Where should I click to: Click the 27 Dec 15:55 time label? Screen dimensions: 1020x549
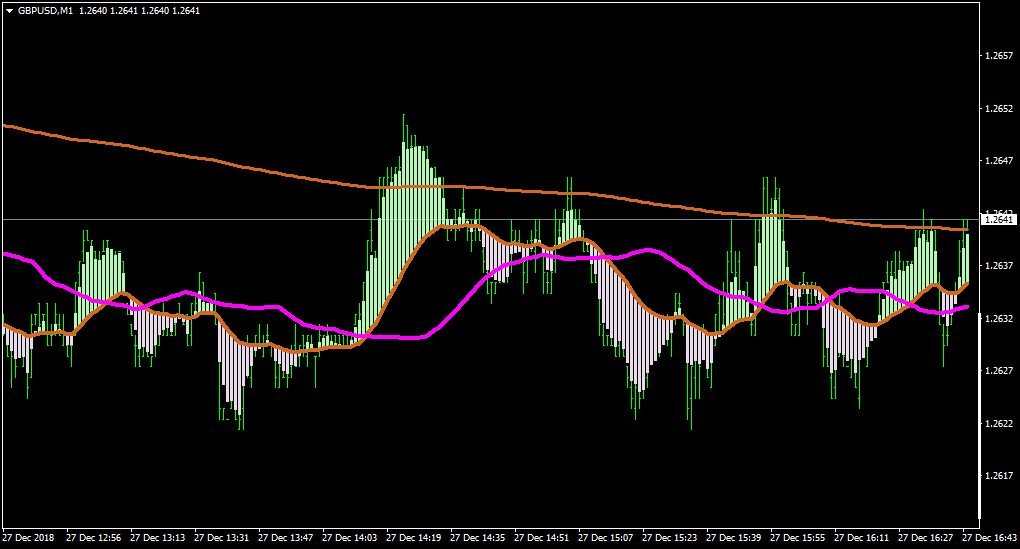coord(798,538)
